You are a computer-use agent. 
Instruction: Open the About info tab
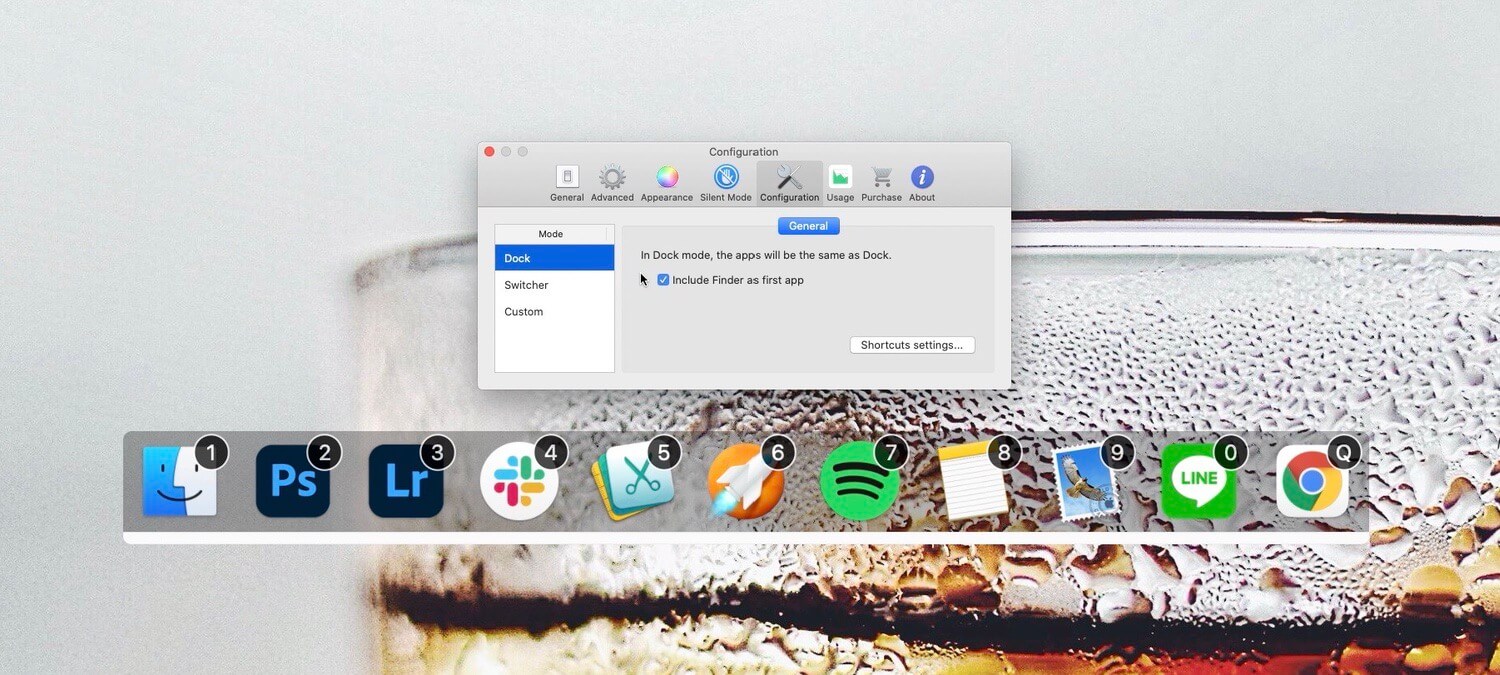[922, 184]
